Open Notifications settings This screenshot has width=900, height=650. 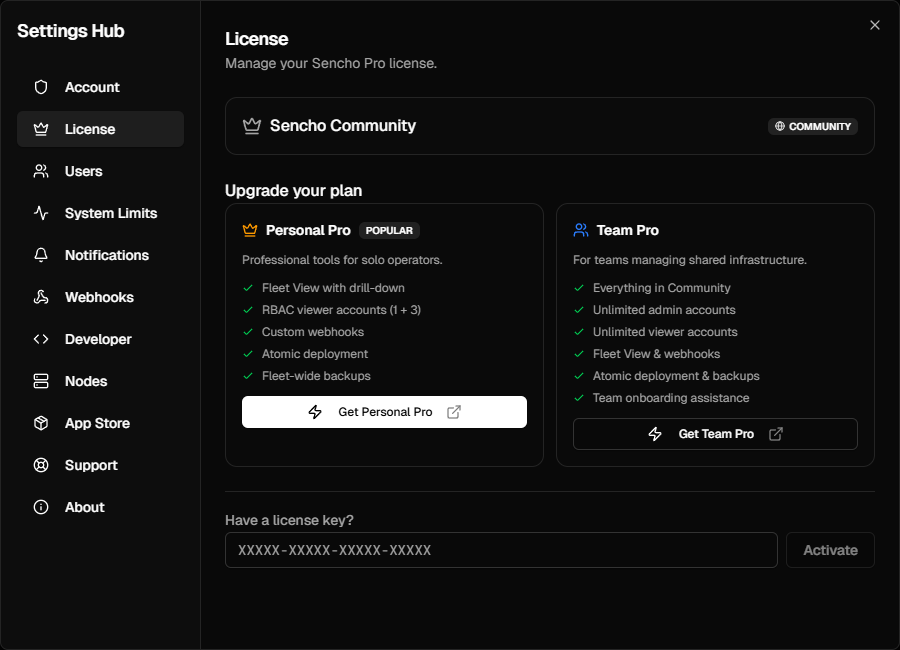100,254
